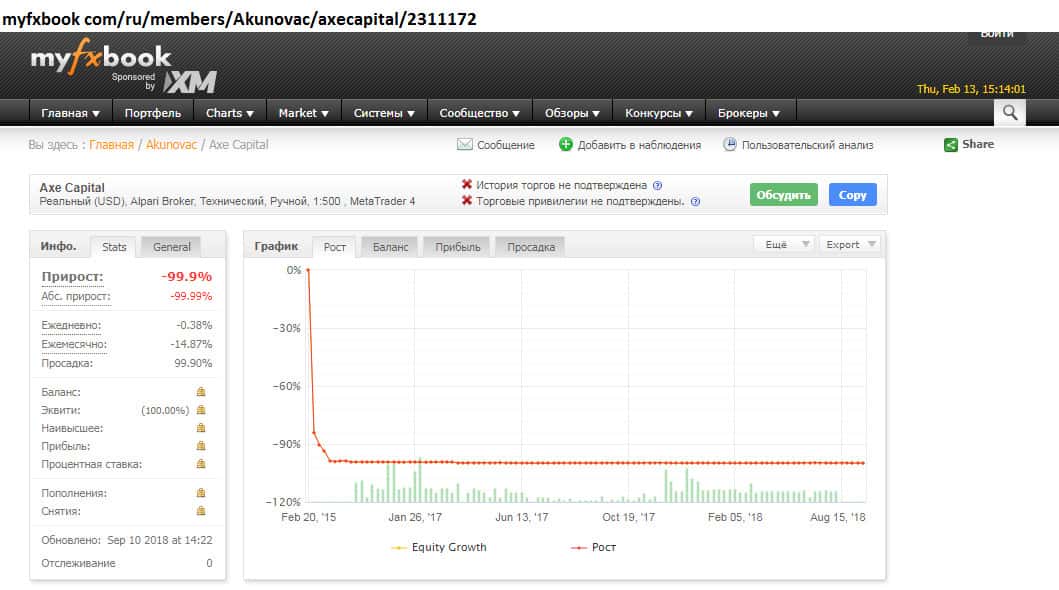Screen dimensions: 1059x590
Task: Open the Charts navigation menu
Action: [x=229, y=113]
